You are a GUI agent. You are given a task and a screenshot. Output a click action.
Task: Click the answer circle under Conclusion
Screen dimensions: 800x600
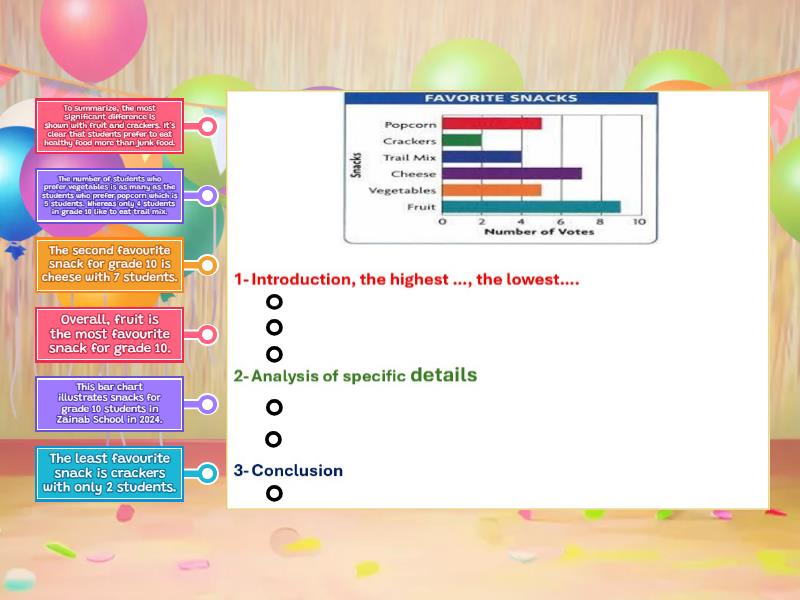(x=274, y=493)
